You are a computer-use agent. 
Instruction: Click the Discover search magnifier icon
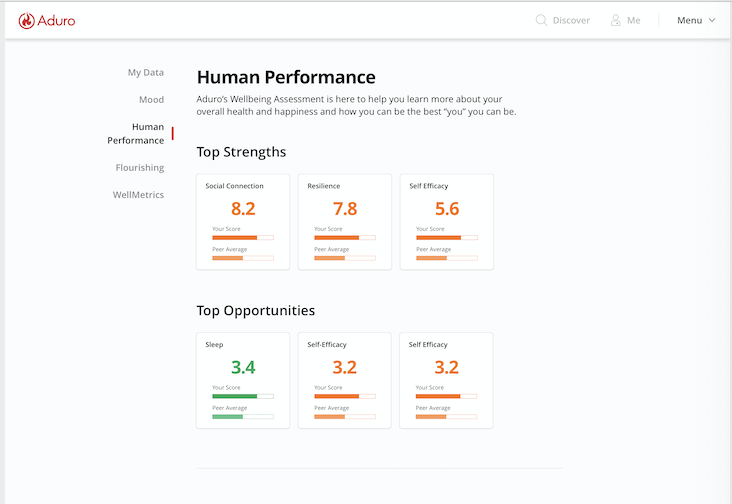pos(541,20)
